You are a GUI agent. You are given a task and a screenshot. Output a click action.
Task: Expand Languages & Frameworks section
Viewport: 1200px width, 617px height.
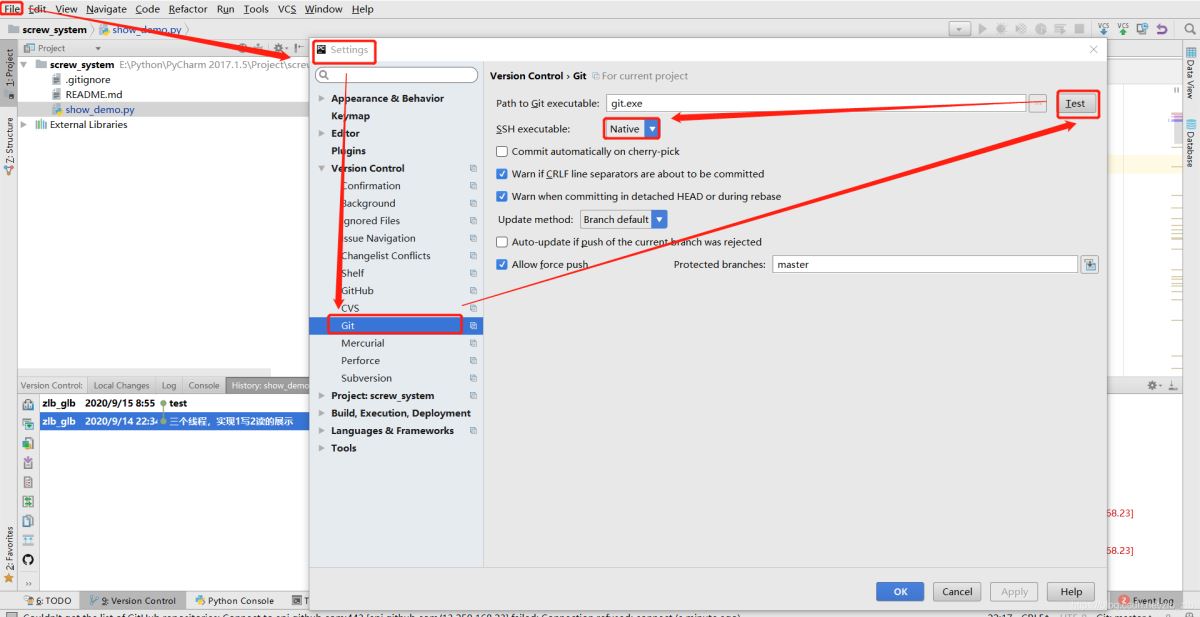coord(322,431)
